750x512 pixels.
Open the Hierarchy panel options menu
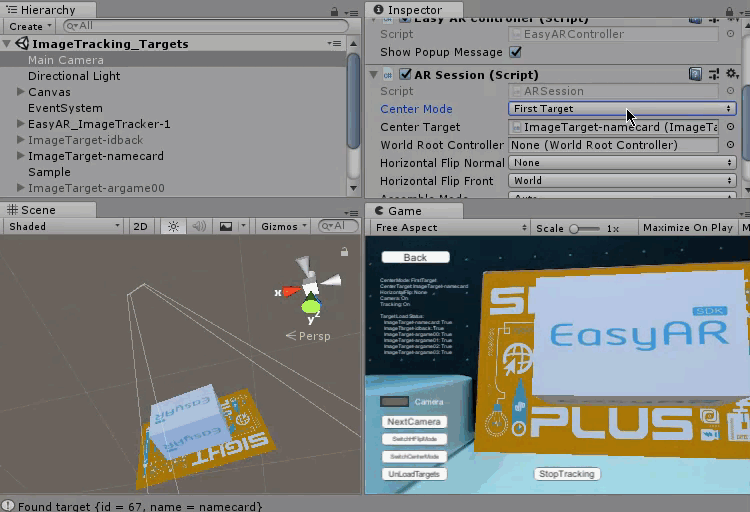point(351,12)
